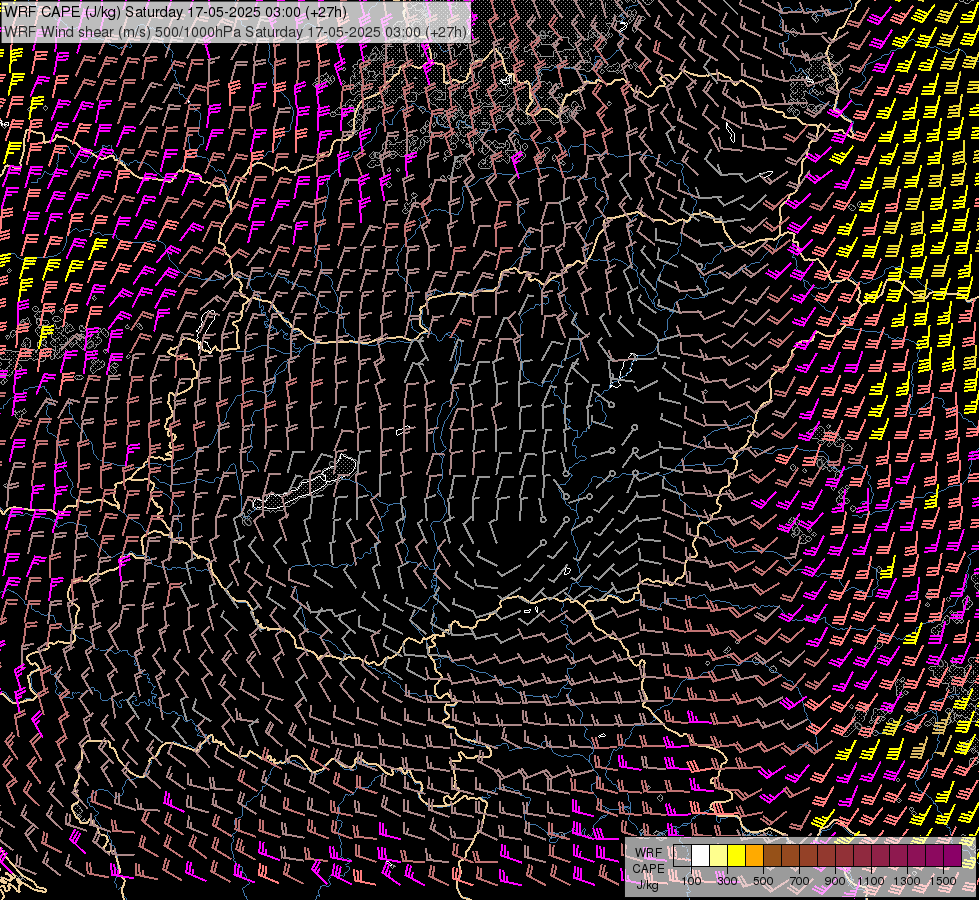The image size is (979, 900).
Task: Click the 100 legend value
Action: point(691,881)
